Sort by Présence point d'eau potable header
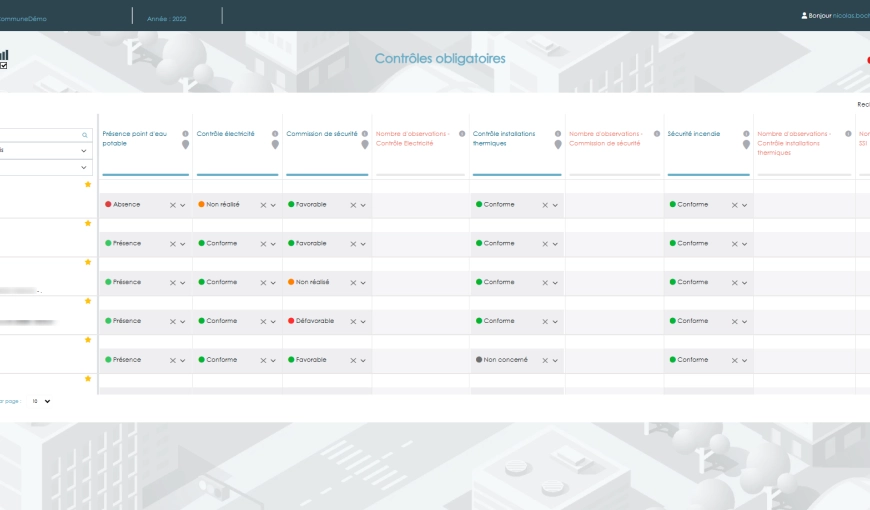Screen dimensions: 870x510 tap(134, 139)
